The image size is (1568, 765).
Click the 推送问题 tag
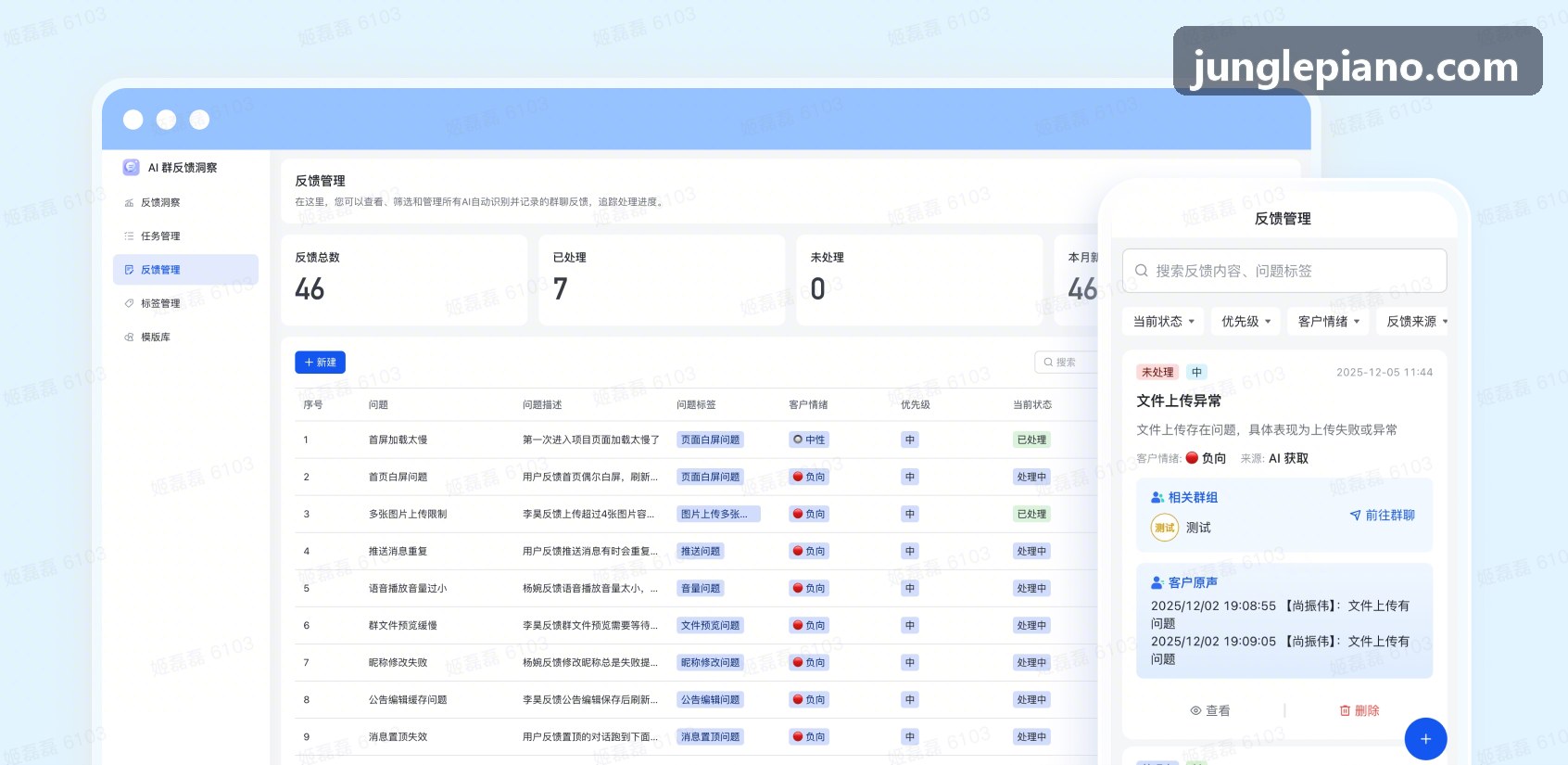click(701, 552)
